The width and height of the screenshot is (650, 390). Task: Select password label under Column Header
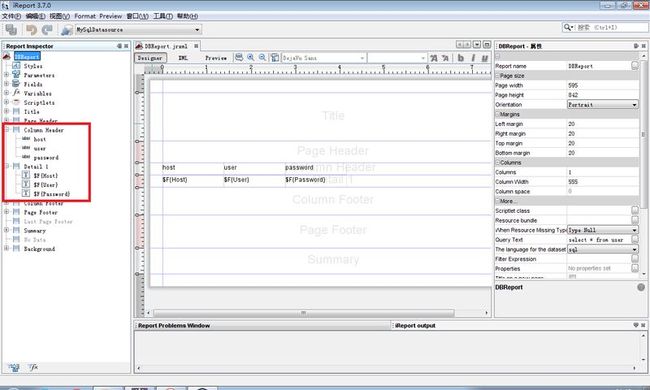(46, 157)
